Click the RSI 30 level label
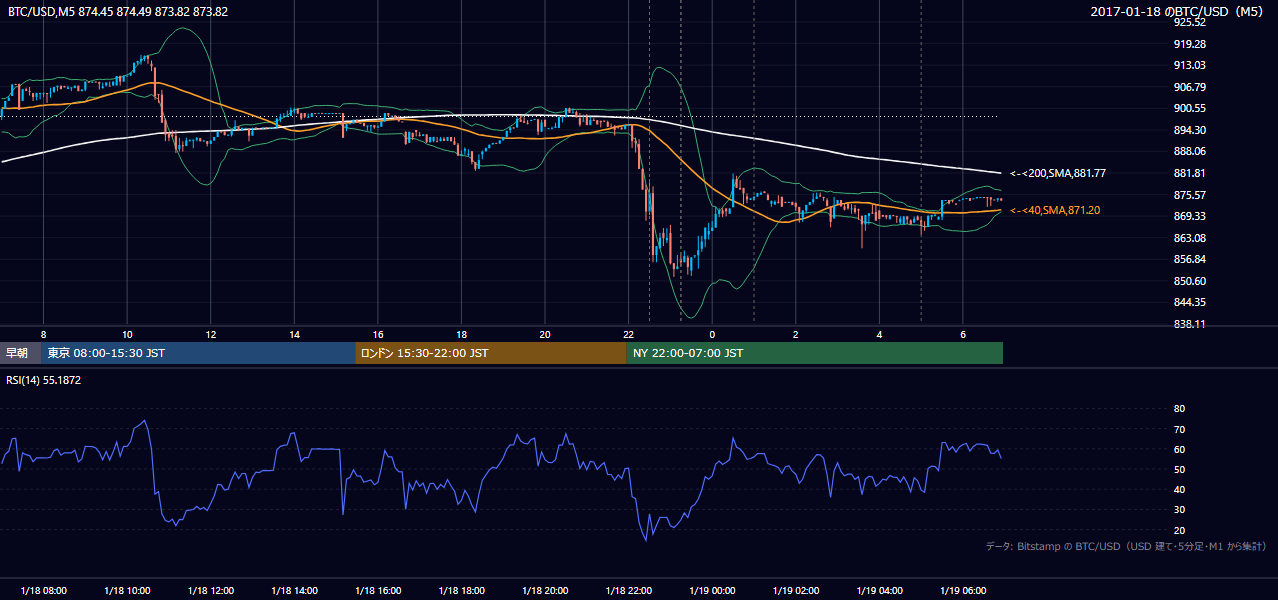Screen dimensions: 1278x600 tap(1179, 510)
